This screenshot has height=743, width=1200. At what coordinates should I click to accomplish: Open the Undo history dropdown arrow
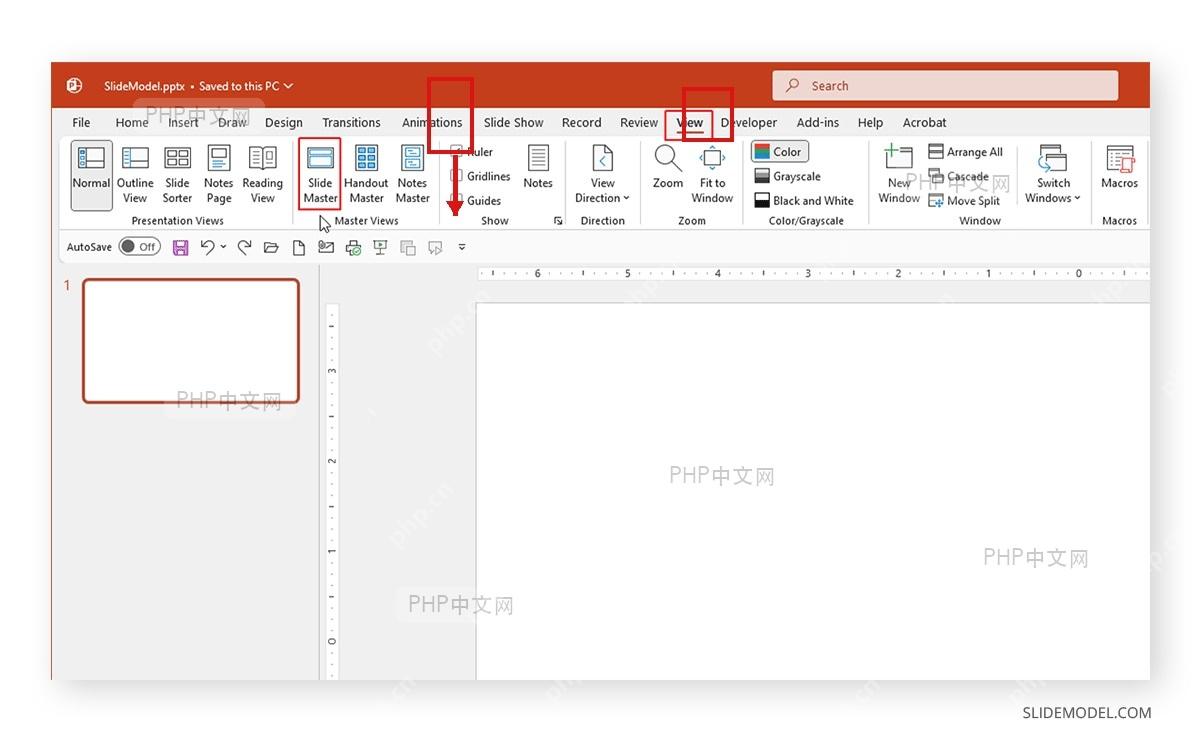(223, 247)
